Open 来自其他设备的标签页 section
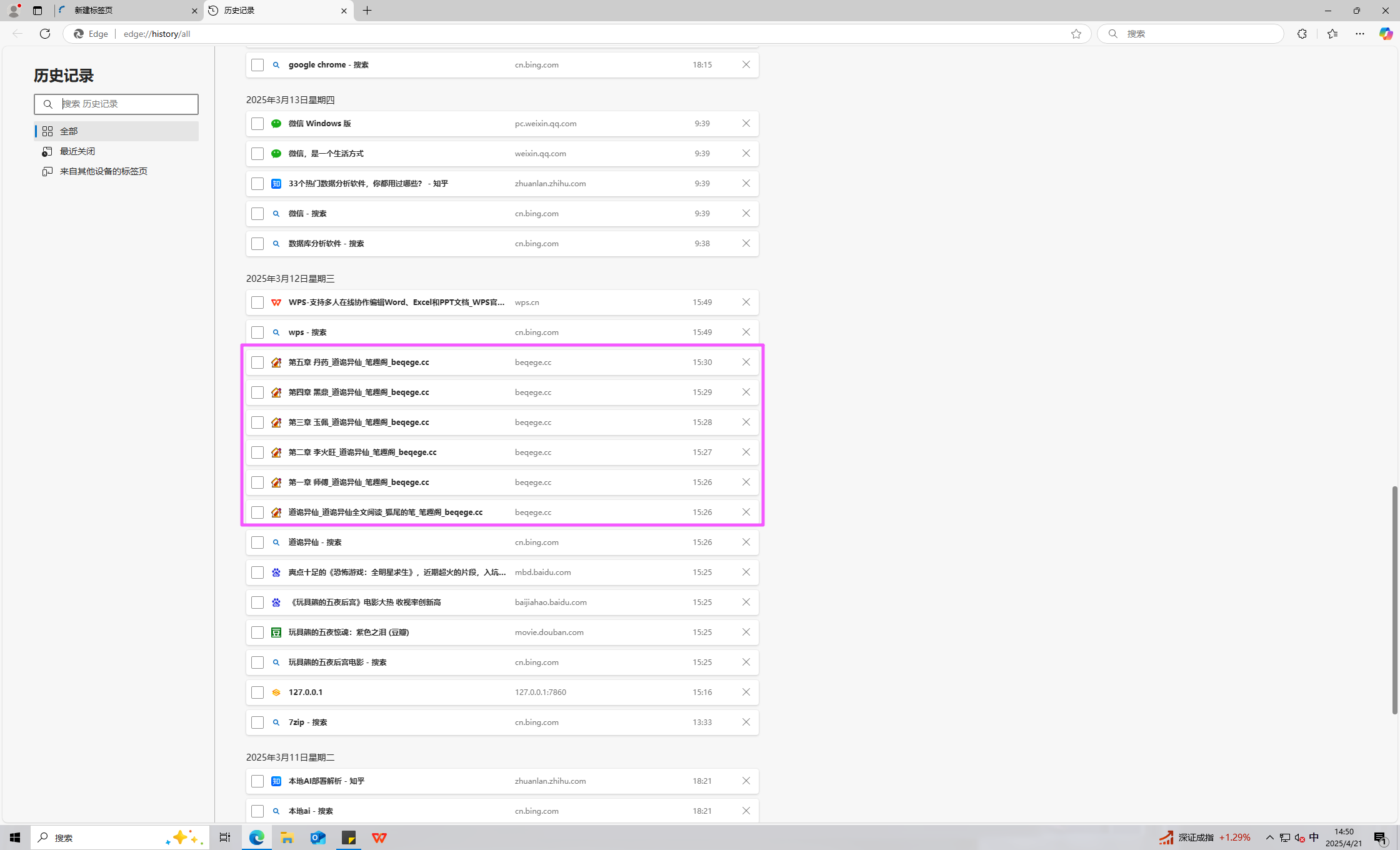Image resolution: width=1400 pixels, height=850 pixels. [116, 171]
